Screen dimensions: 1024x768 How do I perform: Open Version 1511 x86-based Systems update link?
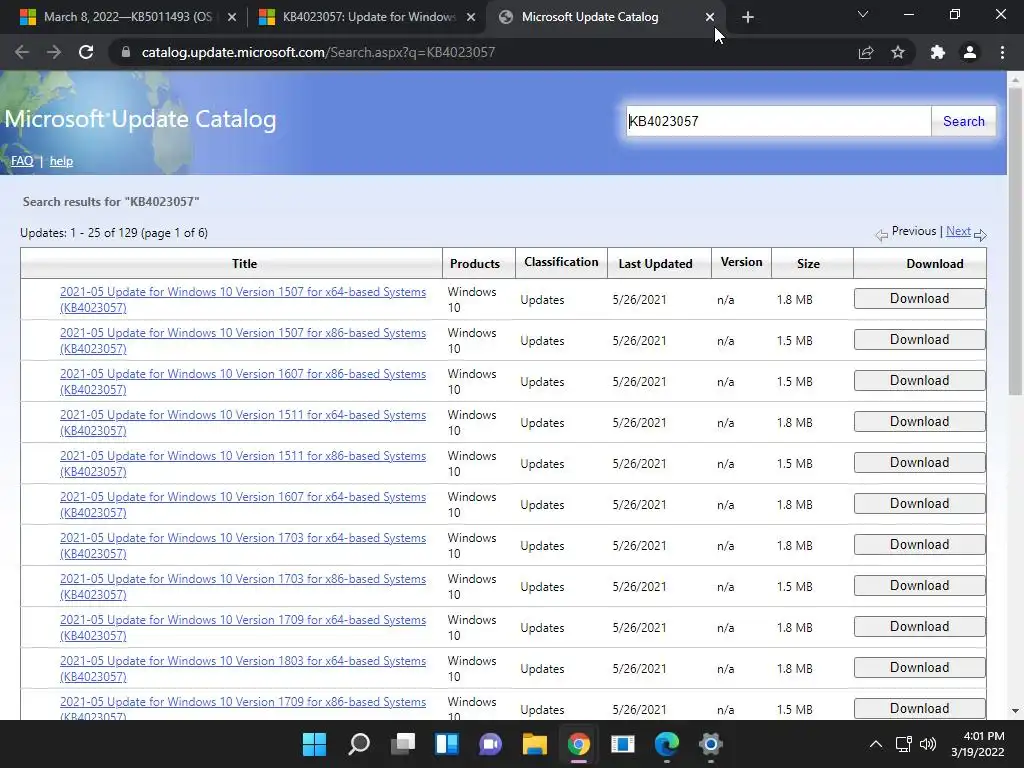coord(243,464)
